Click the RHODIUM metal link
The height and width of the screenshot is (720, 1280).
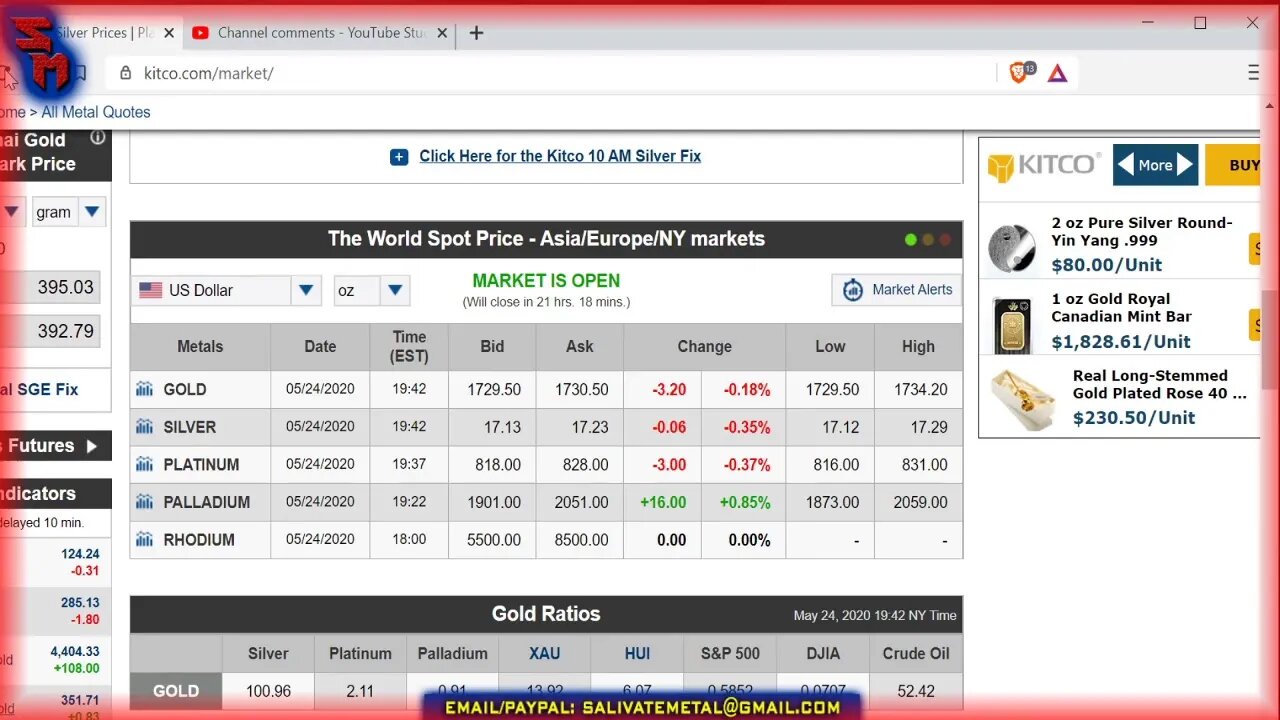[199, 540]
